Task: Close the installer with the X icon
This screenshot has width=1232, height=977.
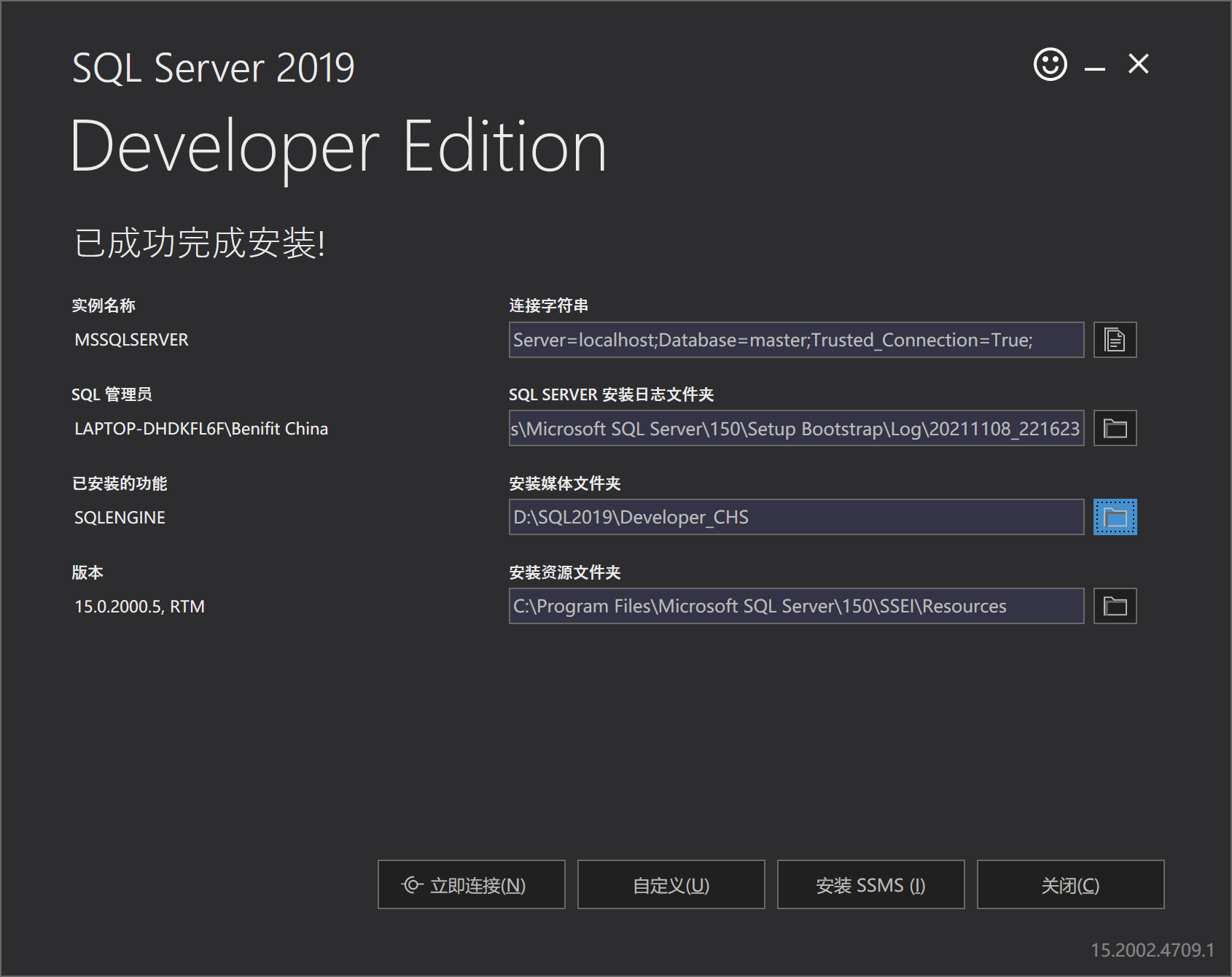Action: 1138,64
